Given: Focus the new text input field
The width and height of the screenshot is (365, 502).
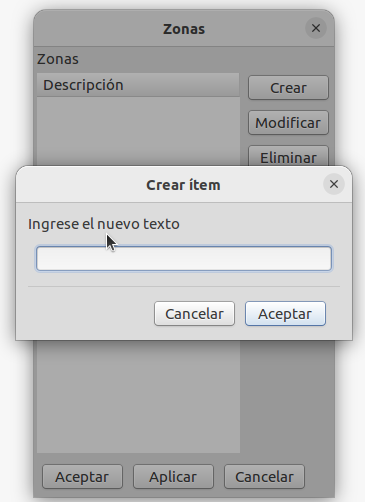Looking at the screenshot, I should coord(184,259).
